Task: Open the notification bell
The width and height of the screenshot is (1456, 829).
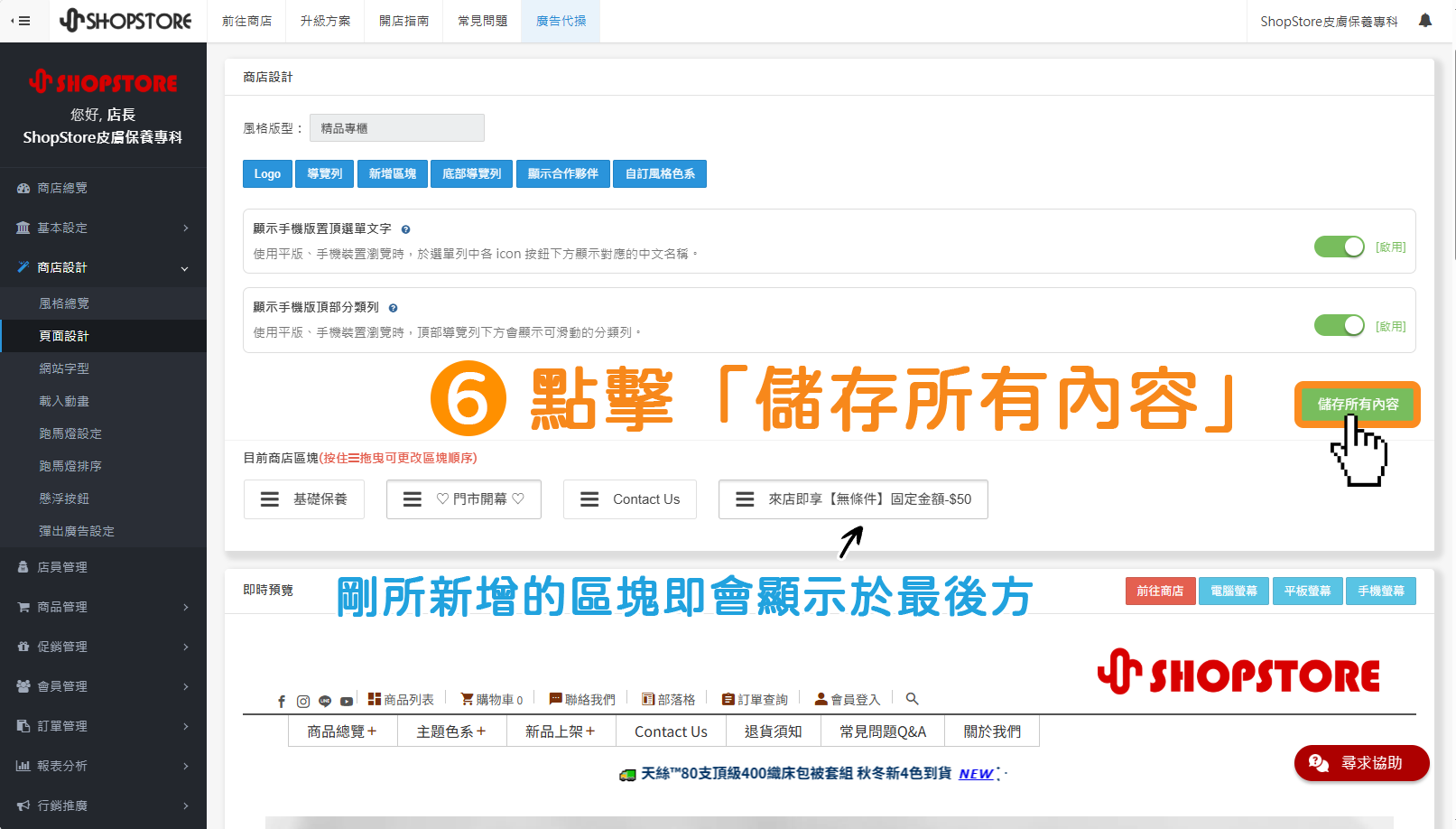Action: [1425, 20]
